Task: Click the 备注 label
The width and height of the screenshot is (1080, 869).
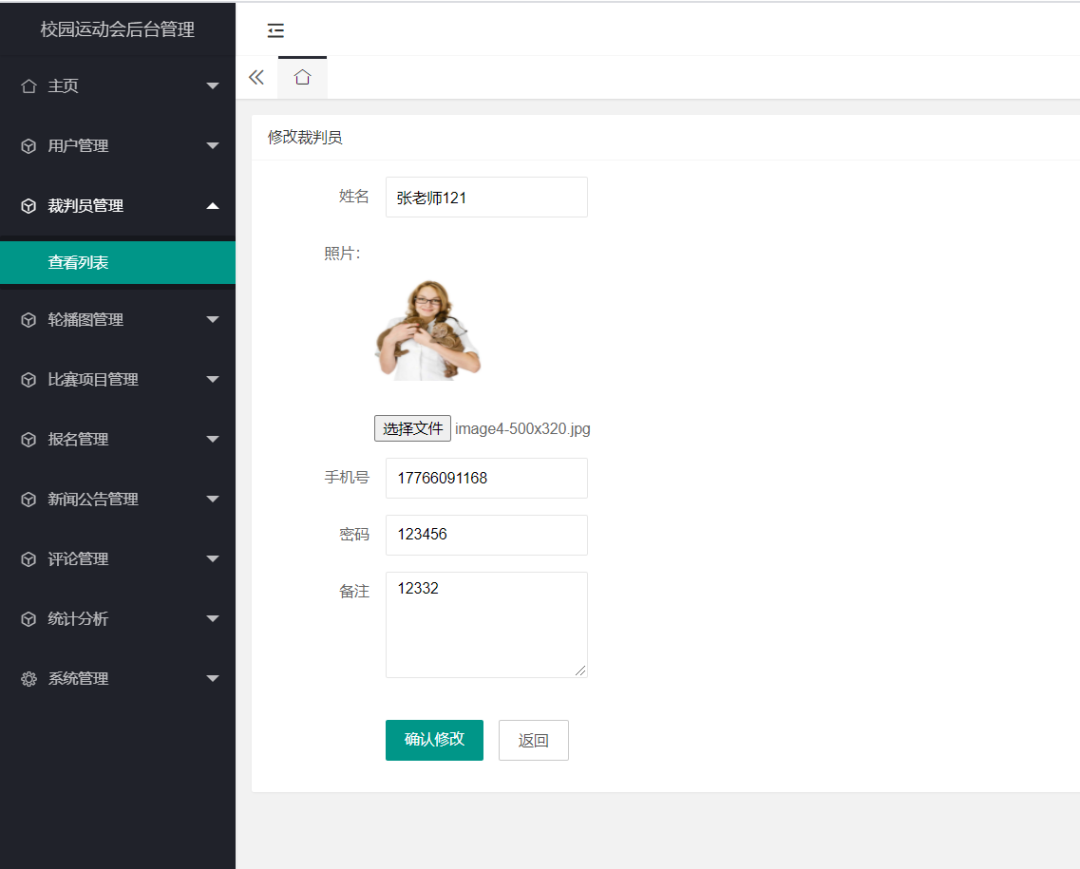Action: coord(354,591)
